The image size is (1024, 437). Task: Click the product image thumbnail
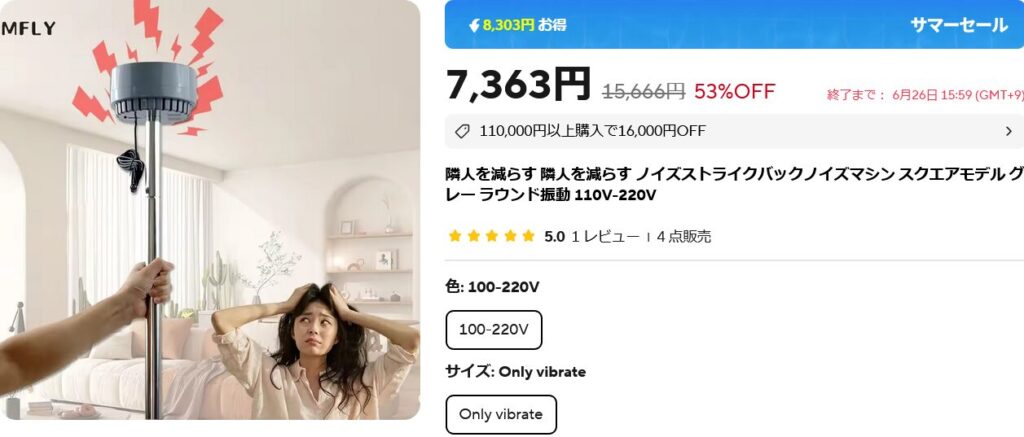point(210,210)
